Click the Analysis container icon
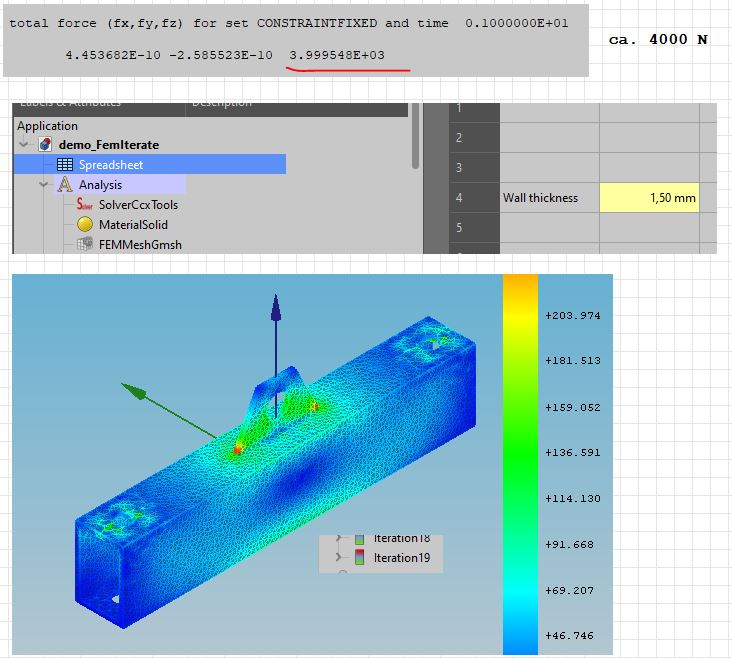Viewport: 732px width, 658px height. 65,185
